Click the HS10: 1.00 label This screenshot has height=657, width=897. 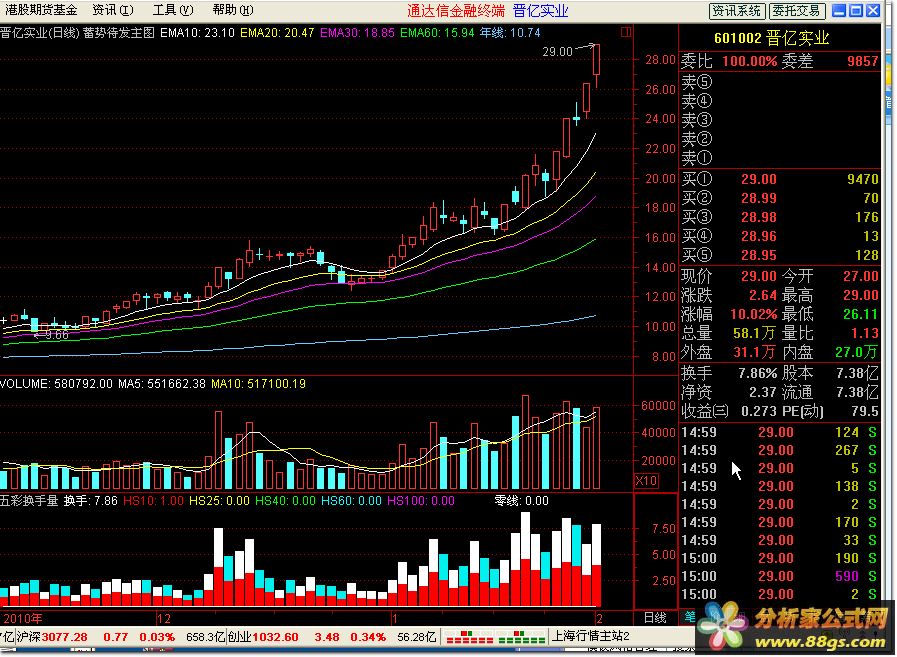point(153,501)
